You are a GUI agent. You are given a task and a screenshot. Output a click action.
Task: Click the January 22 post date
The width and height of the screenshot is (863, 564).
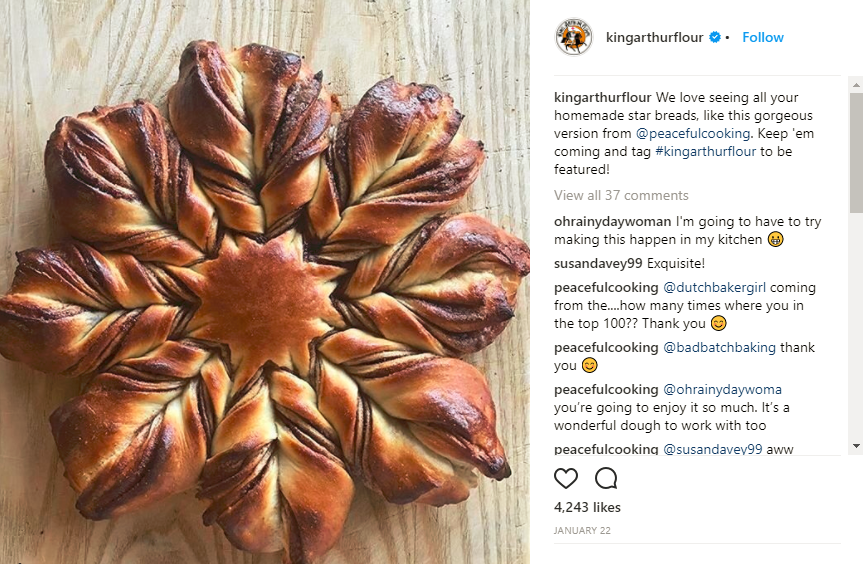click(581, 529)
